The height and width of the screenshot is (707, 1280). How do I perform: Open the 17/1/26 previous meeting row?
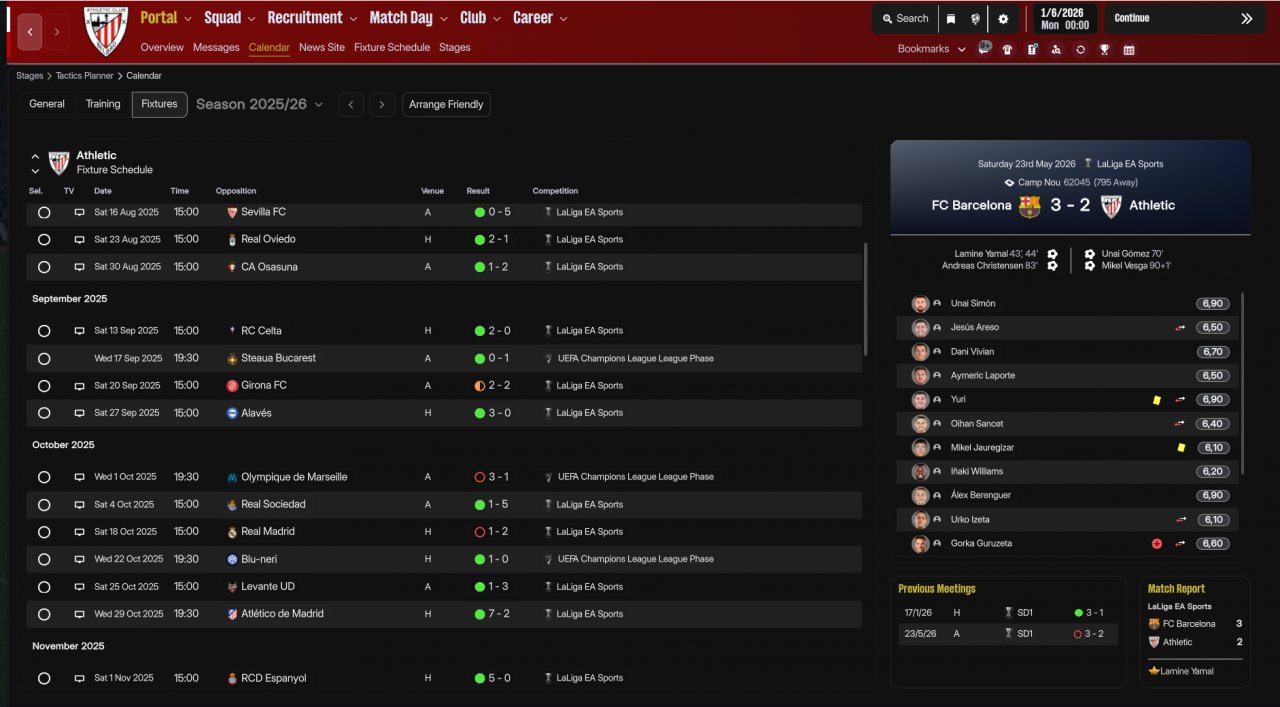tap(1008, 613)
